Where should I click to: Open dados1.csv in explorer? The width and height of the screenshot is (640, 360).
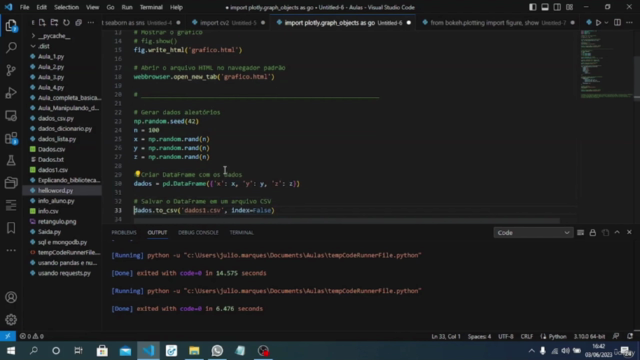pyautogui.click(x=53, y=170)
